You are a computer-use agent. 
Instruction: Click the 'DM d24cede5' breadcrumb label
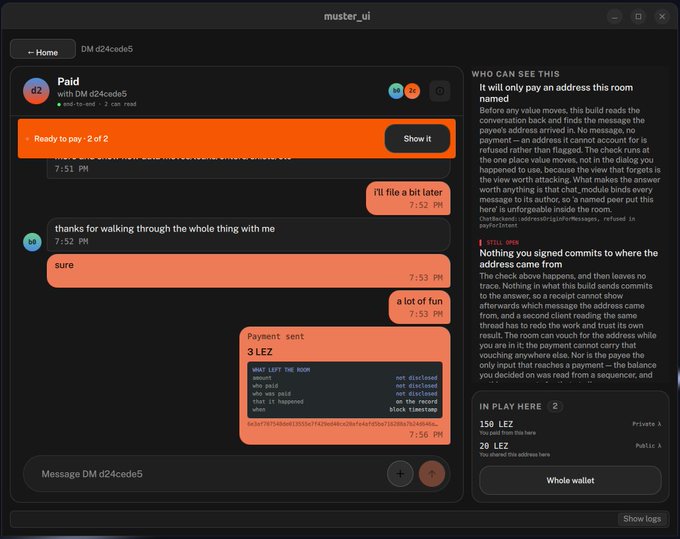[x=107, y=49]
